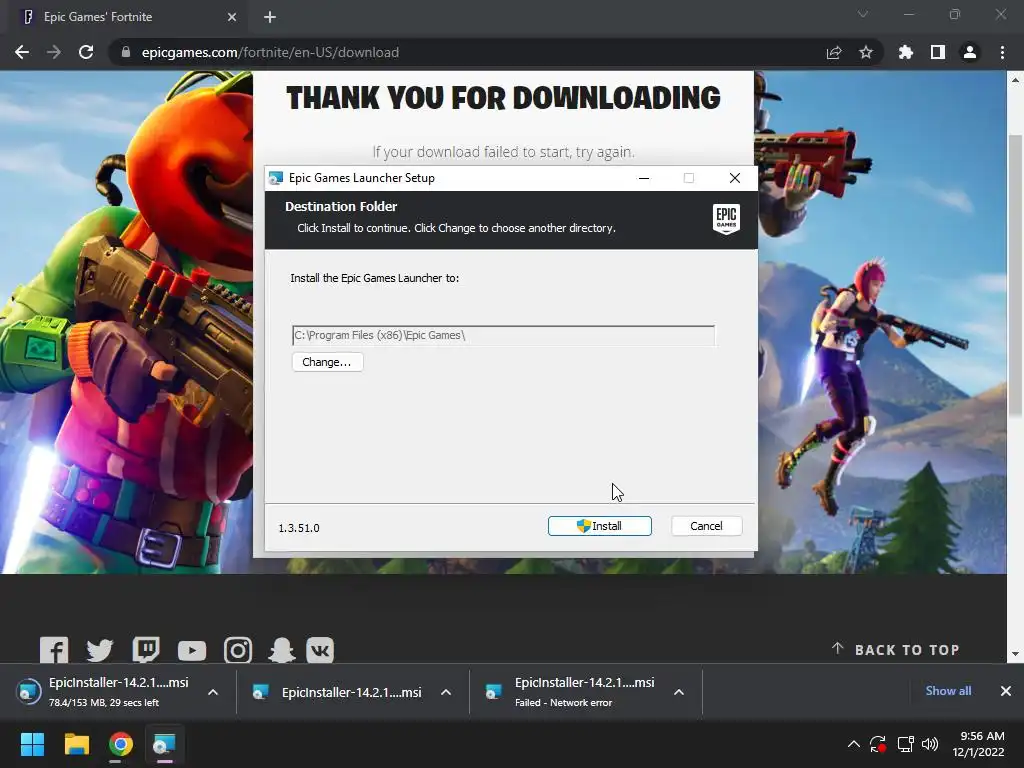Go back in Chrome browser
This screenshot has height=768, width=1024.
point(22,52)
